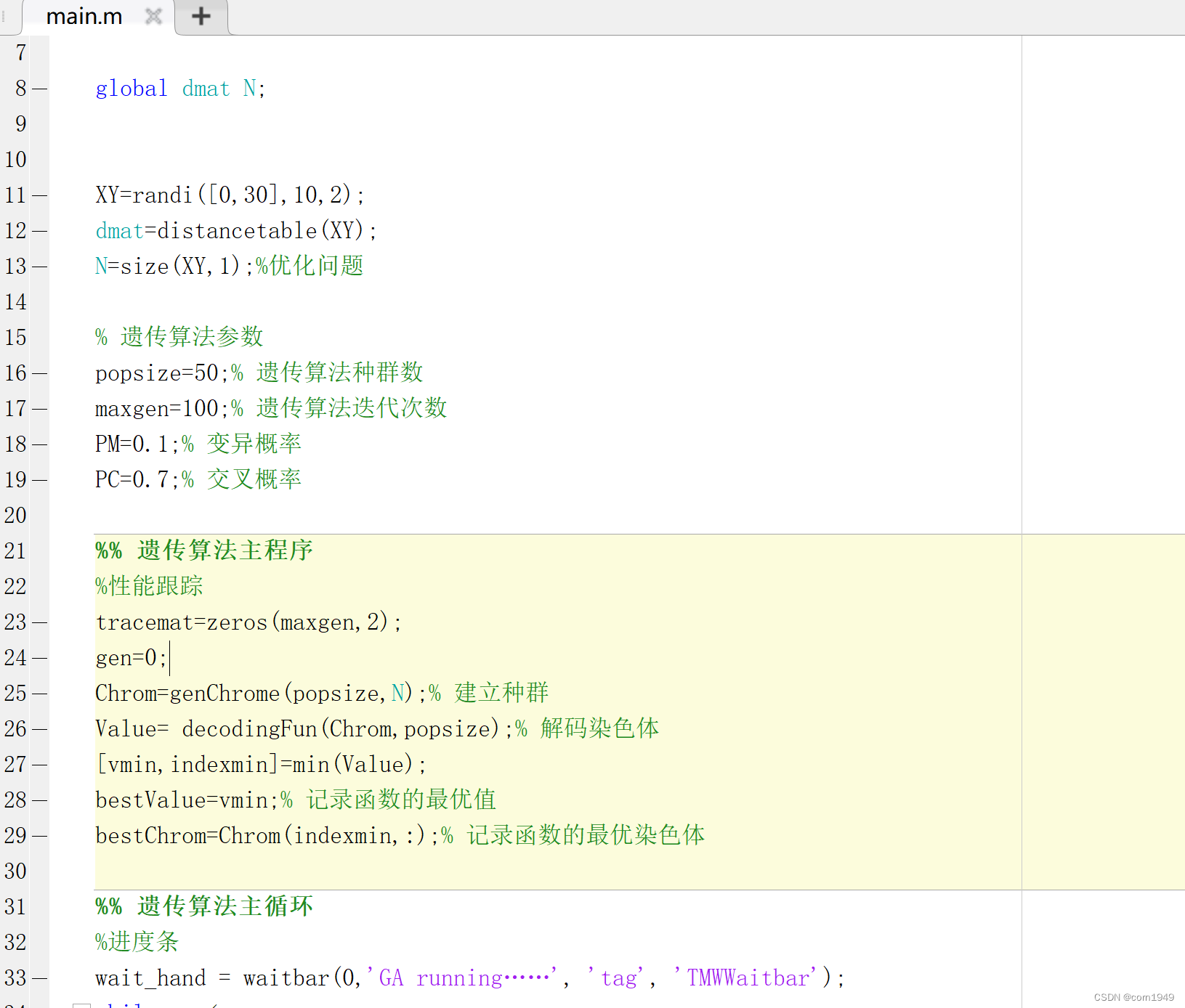Click line number 30 in gutter
Image resolution: width=1185 pixels, height=1008 pixels.
[15, 871]
